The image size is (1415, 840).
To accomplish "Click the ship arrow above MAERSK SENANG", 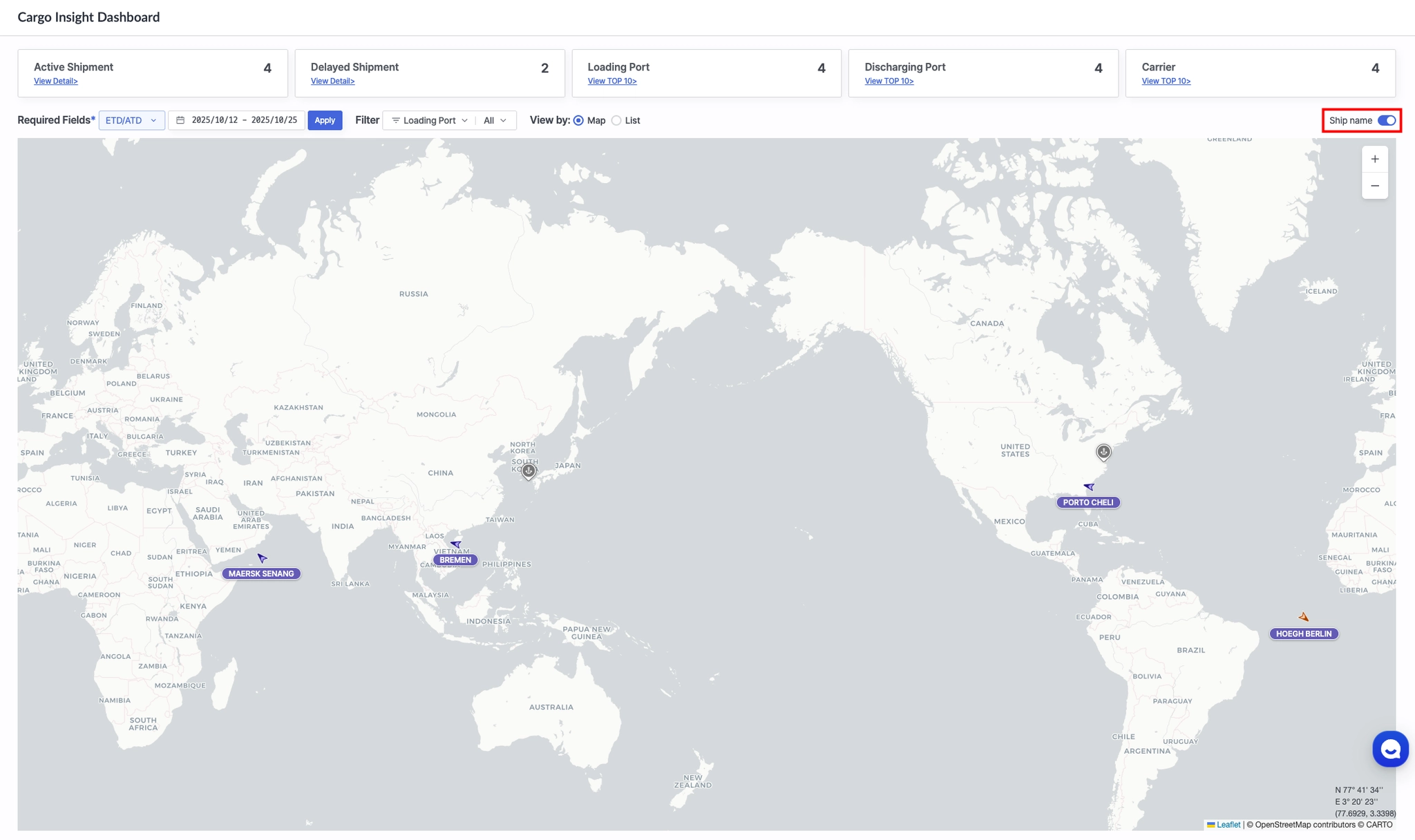I will pos(262,558).
